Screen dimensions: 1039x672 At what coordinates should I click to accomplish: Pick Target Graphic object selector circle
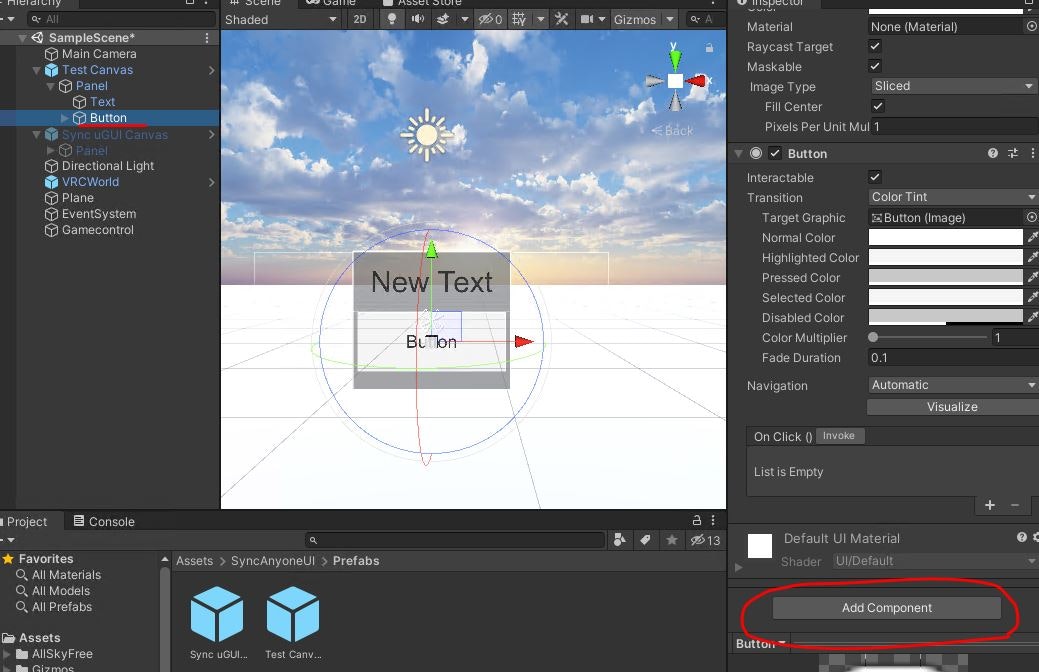pyautogui.click(x=1032, y=217)
